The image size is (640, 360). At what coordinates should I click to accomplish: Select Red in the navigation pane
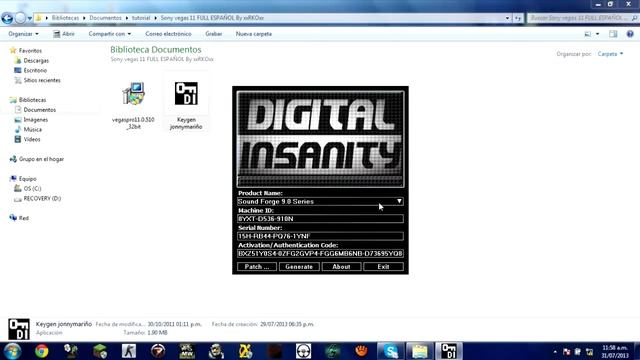pos(19,218)
